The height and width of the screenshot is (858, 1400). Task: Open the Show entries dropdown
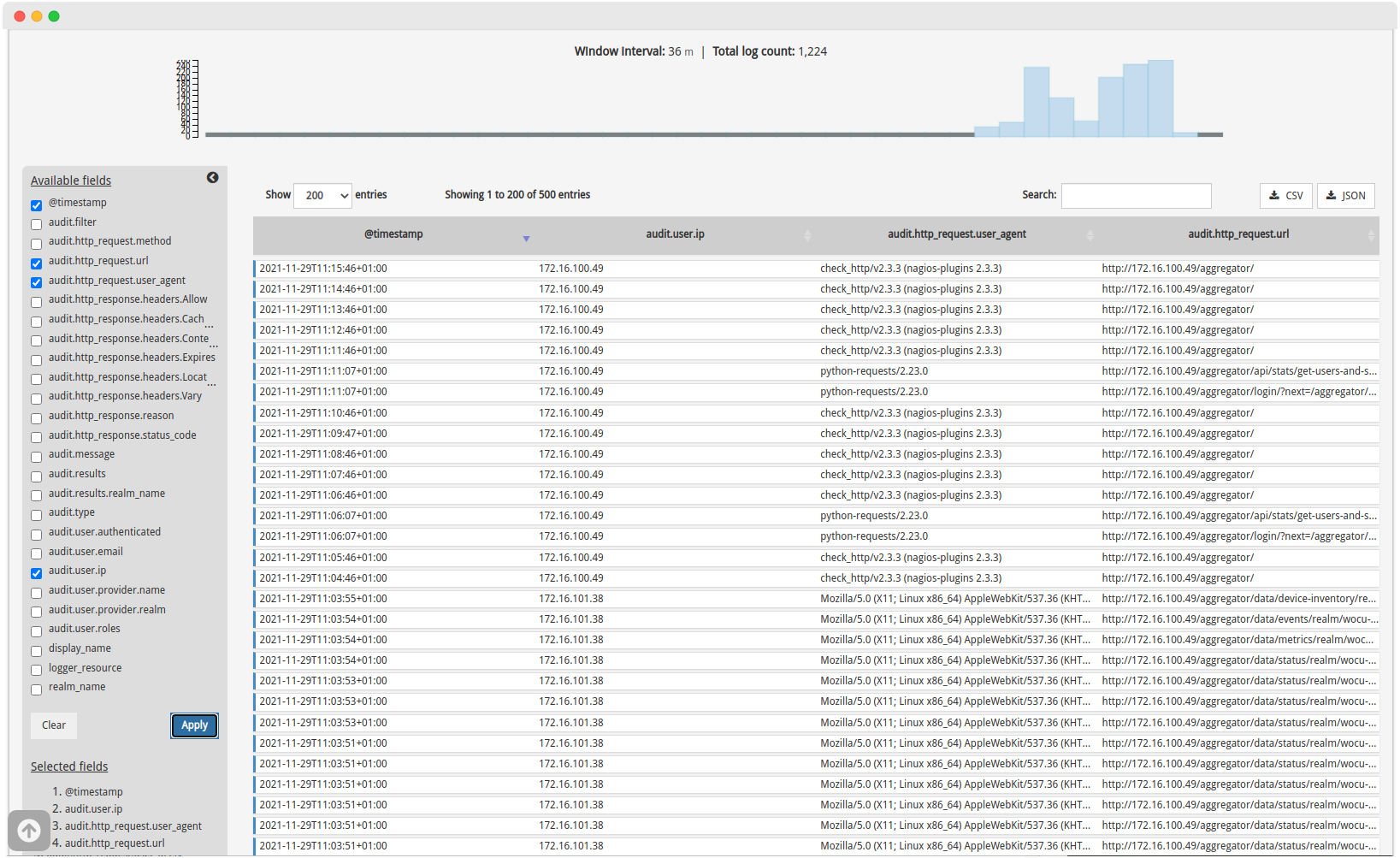(322, 195)
